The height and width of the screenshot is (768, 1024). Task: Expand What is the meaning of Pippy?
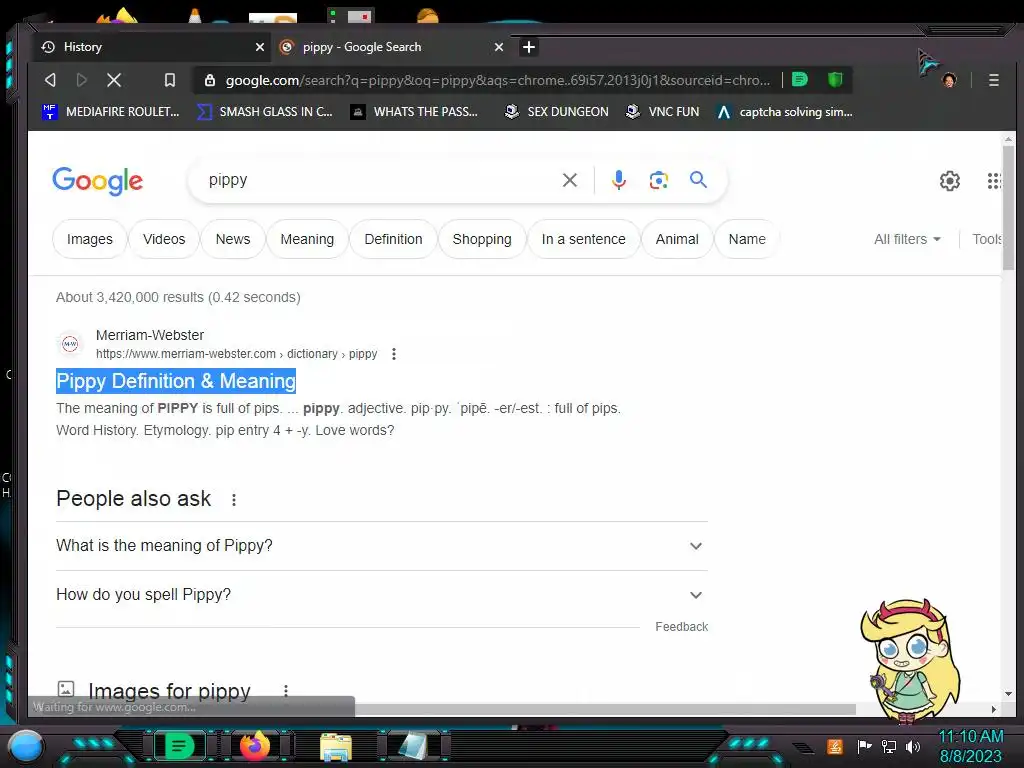pyautogui.click(x=381, y=546)
